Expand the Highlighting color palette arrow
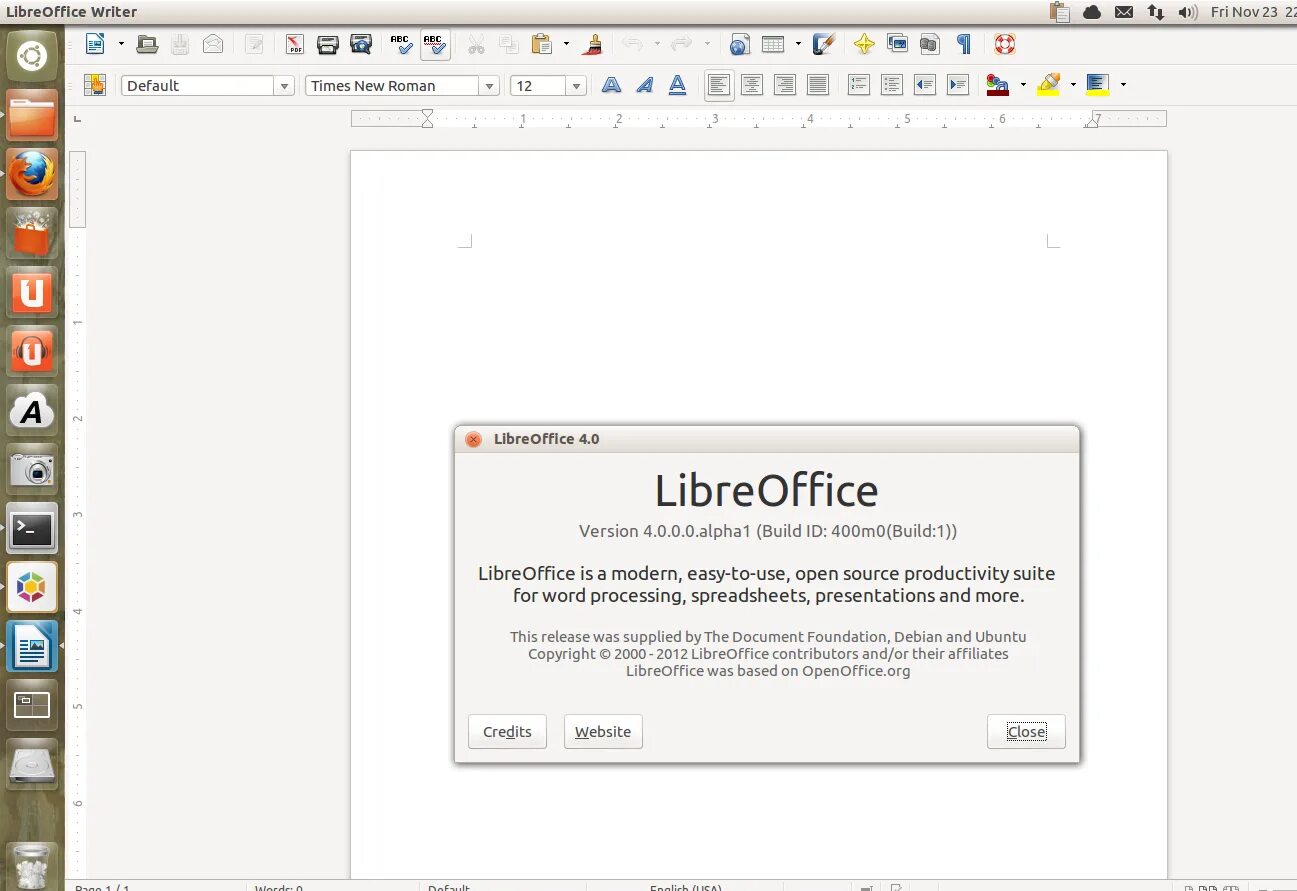The width and height of the screenshot is (1297, 891). coord(1073,85)
